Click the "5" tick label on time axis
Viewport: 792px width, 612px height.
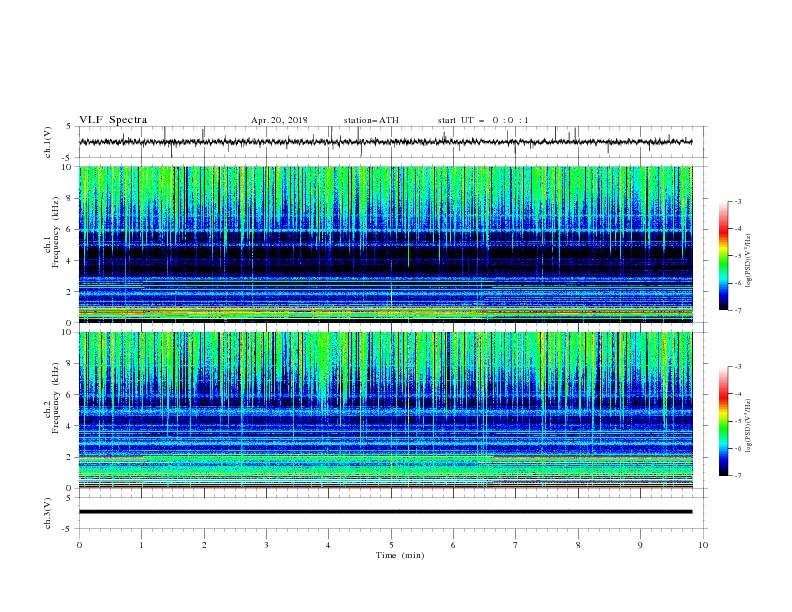tap(391, 545)
